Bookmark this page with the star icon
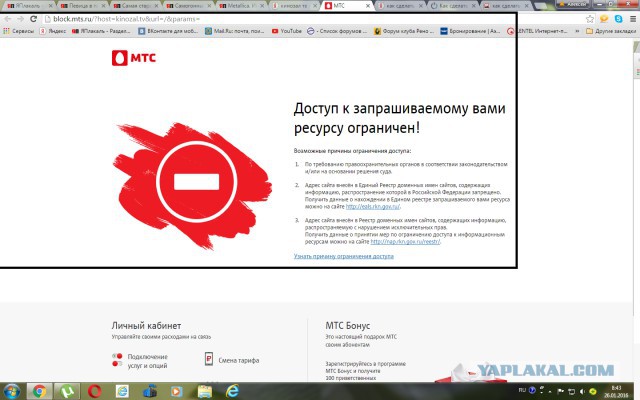Screen dimensions: 640x400 pyautogui.click(x=590, y=19)
